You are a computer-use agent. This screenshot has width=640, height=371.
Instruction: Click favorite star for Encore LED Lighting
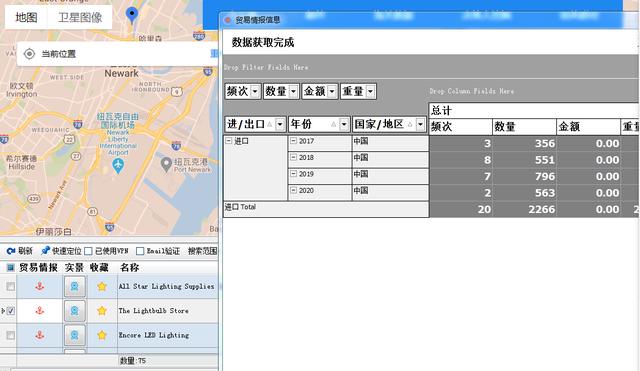tap(102, 335)
